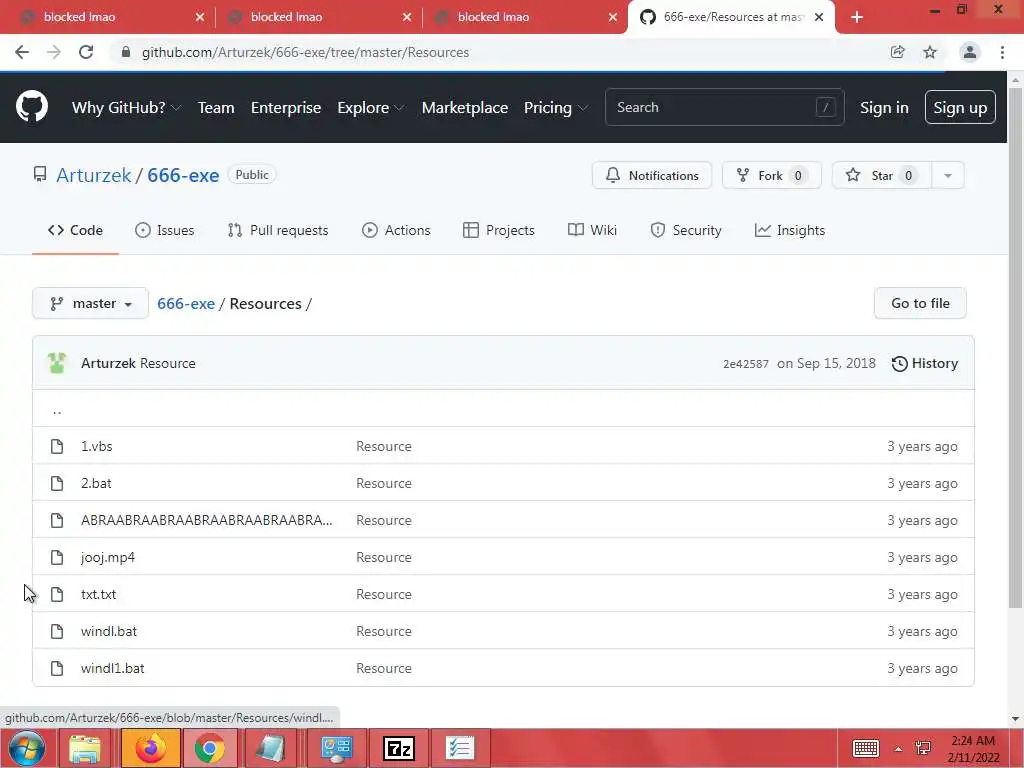
Task: Reload the page with the refresh icon
Action: click(x=86, y=52)
